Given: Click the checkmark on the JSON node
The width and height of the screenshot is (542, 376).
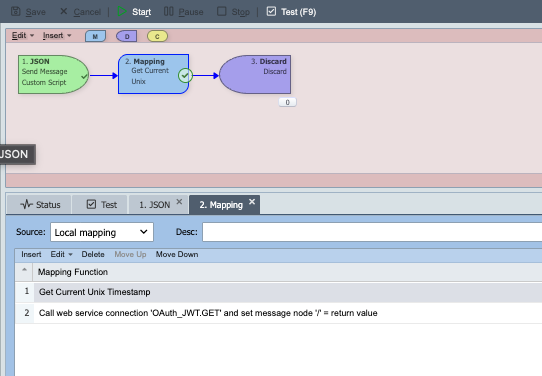Looking at the screenshot, I should coord(84,76).
